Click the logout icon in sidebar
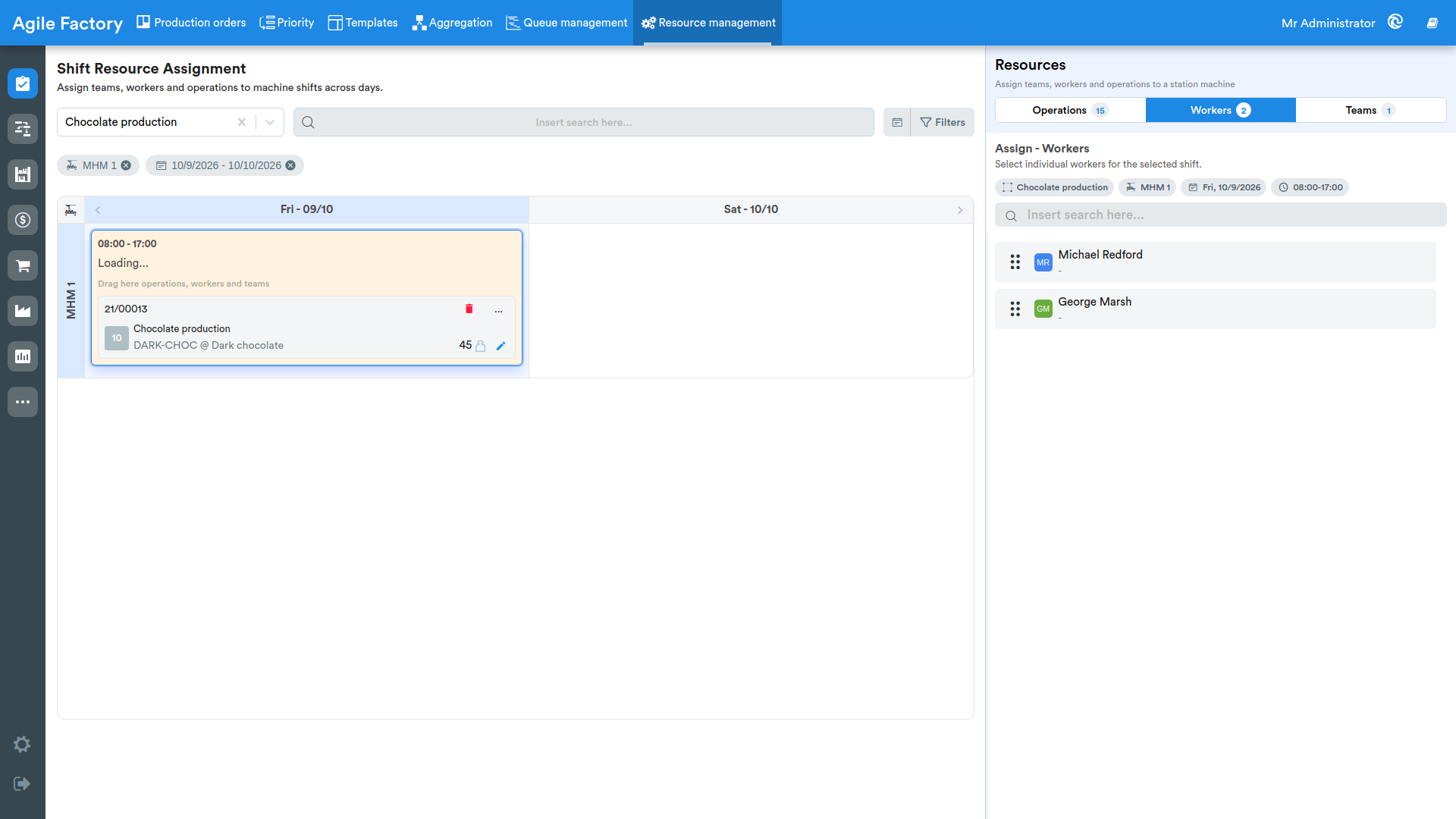The height and width of the screenshot is (819, 1456). (22, 783)
